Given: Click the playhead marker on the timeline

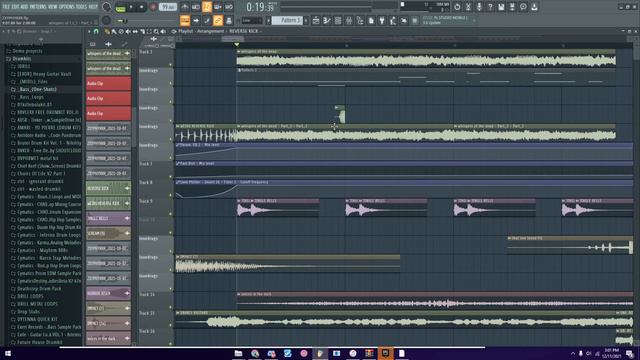Looking at the screenshot, I should tap(237, 44).
